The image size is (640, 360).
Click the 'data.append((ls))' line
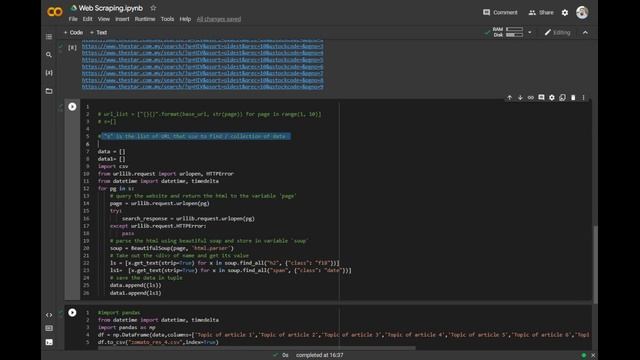tap(136, 285)
